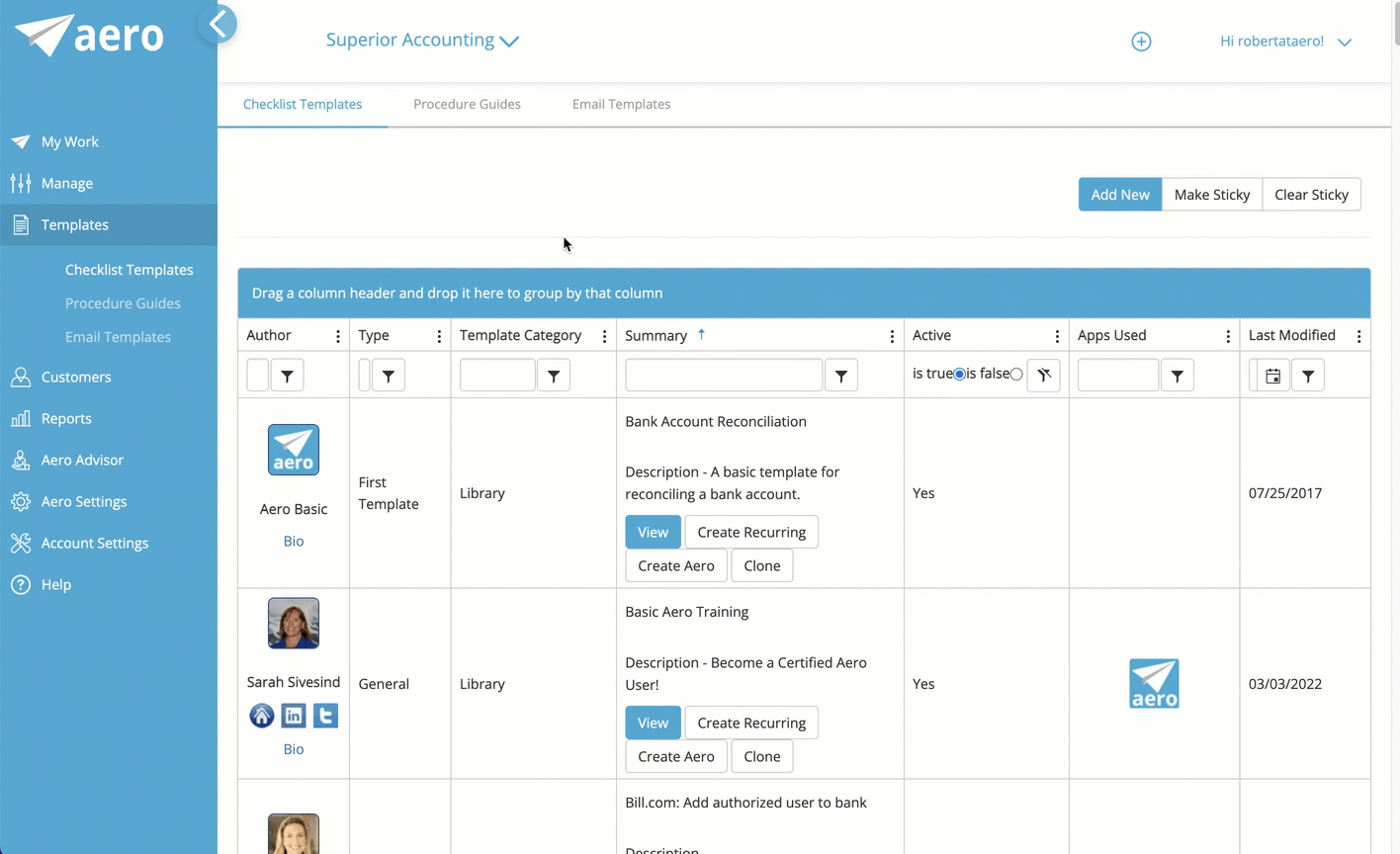The width and height of the screenshot is (1400, 854).
Task: Open Reports in the sidebar
Action: point(109,418)
